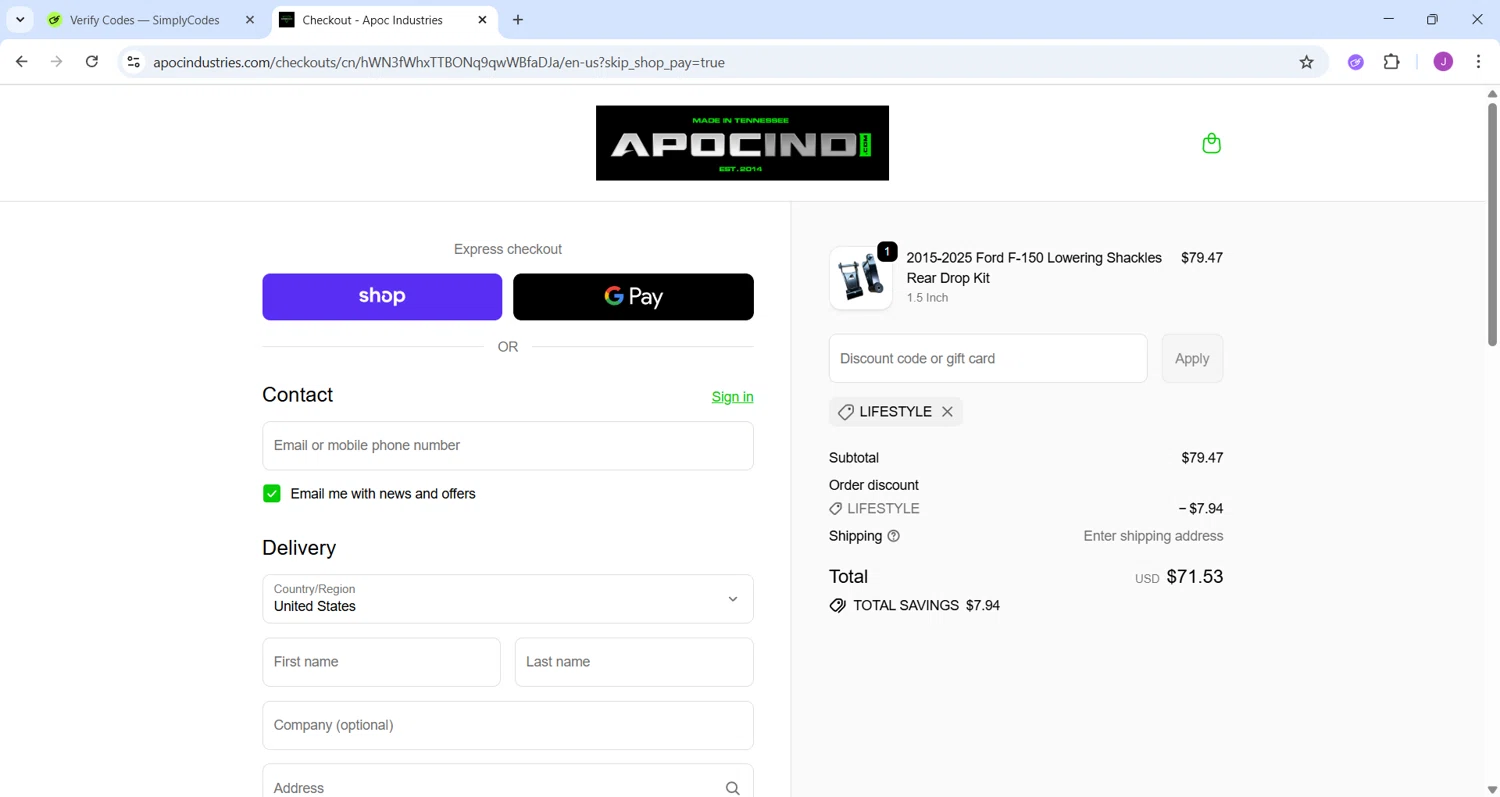Screen dimensions: 1500x797
Task: Click the shipping help question mark icon
Action: click(x=894, y=536)
